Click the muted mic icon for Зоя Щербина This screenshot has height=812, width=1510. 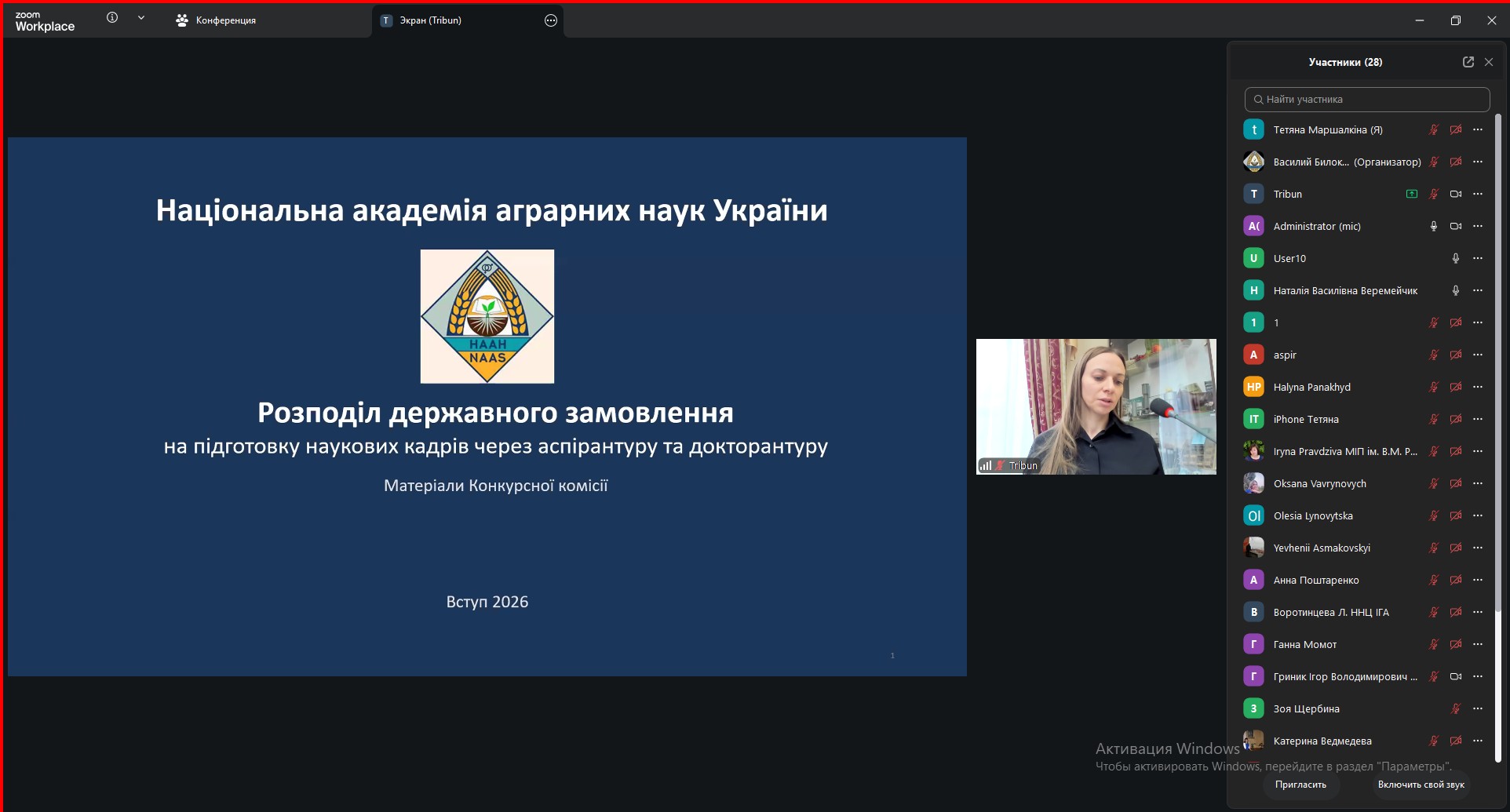tap(1456, 708)
